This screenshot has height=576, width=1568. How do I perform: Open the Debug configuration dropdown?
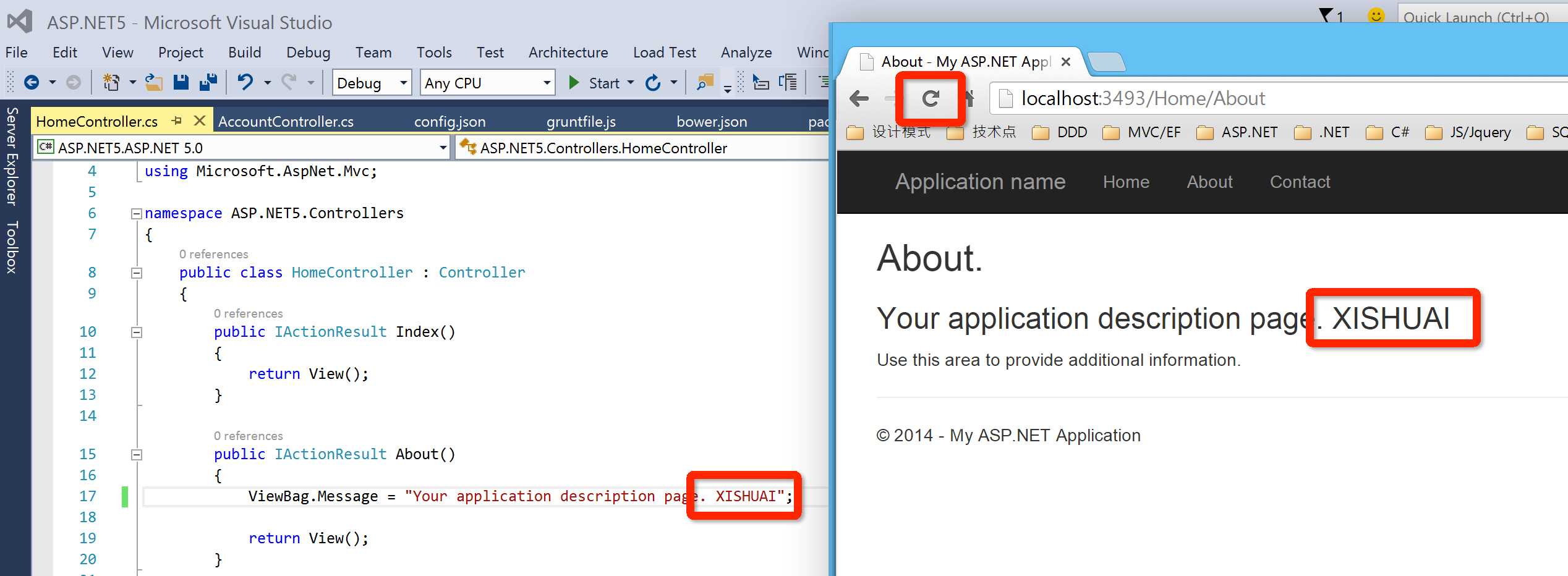[x=372, y=83]
